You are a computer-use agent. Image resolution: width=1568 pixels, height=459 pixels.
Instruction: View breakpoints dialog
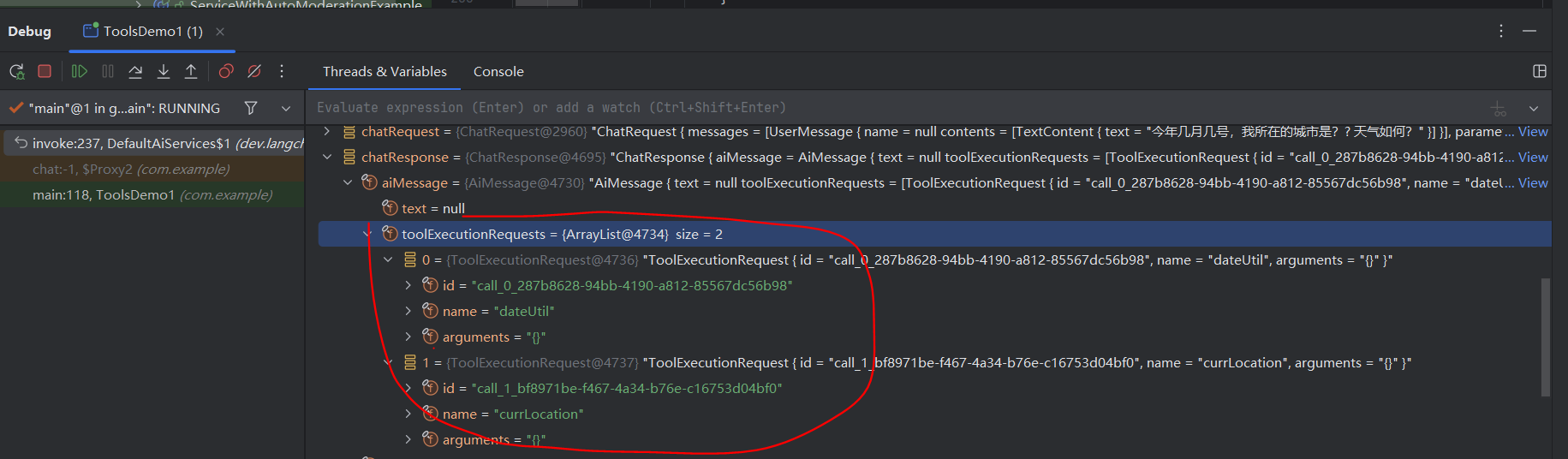point(226,71)
